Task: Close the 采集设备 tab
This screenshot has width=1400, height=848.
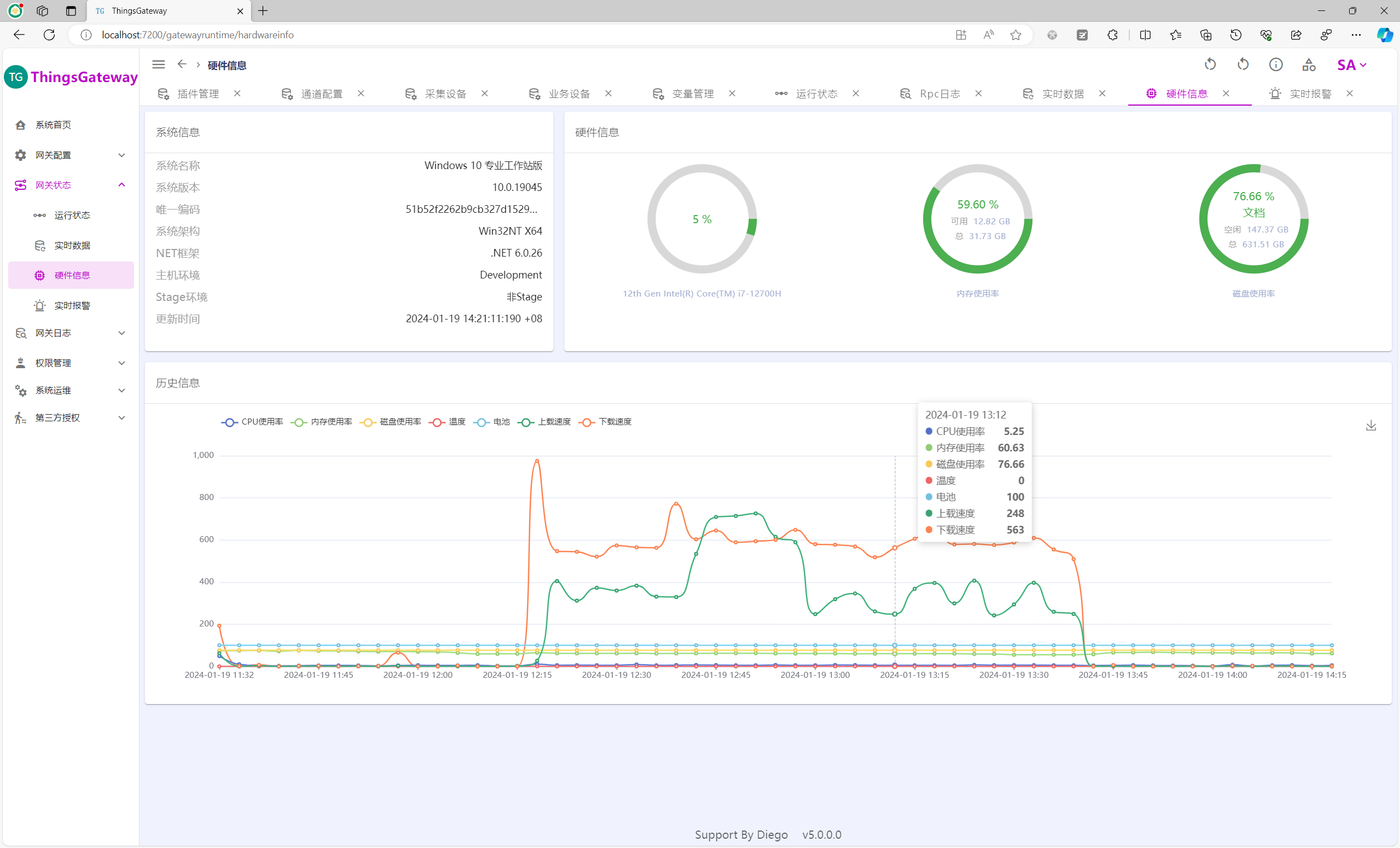Action: tap(485, 94)
